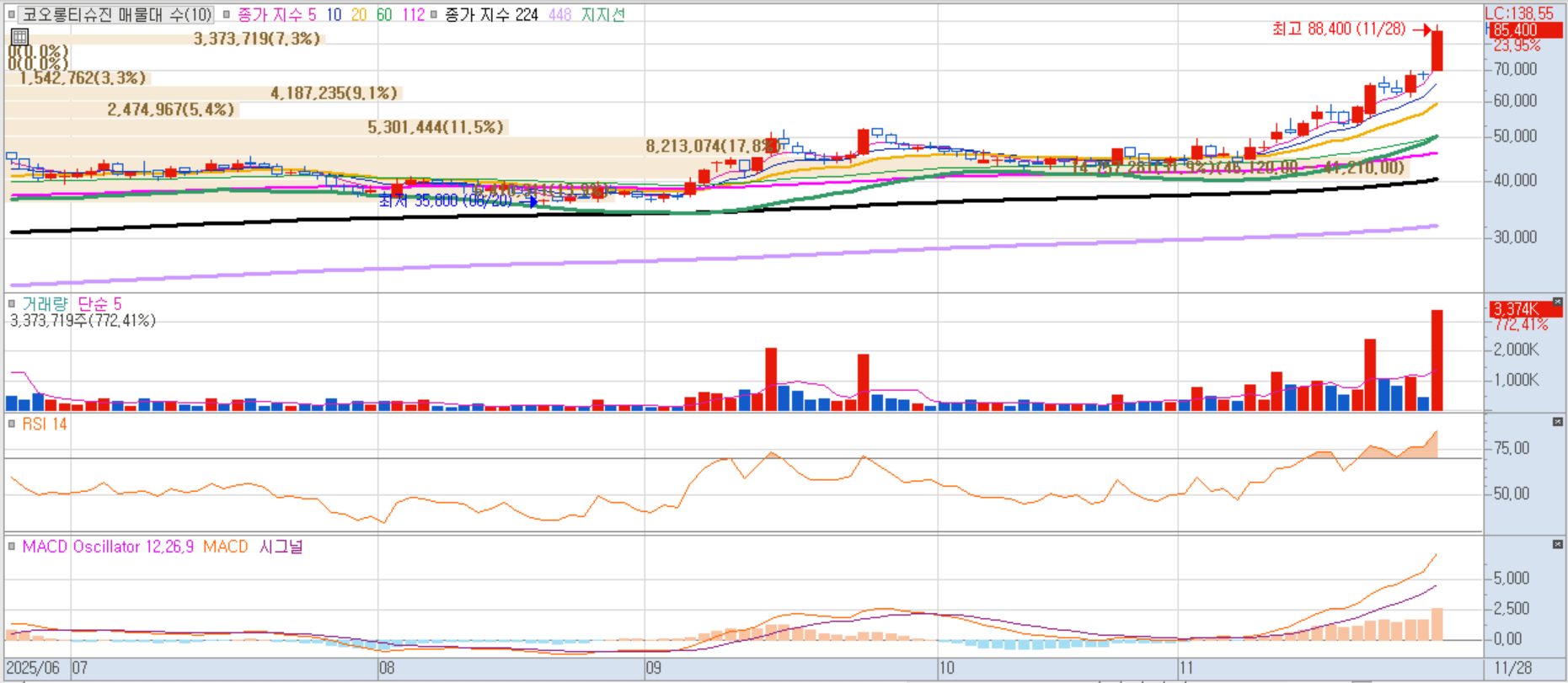Screen dimensions: 1568x683
Task: Select the magenta 112 moving average legend
Action: pyautogui.click(x=414, y=14)
